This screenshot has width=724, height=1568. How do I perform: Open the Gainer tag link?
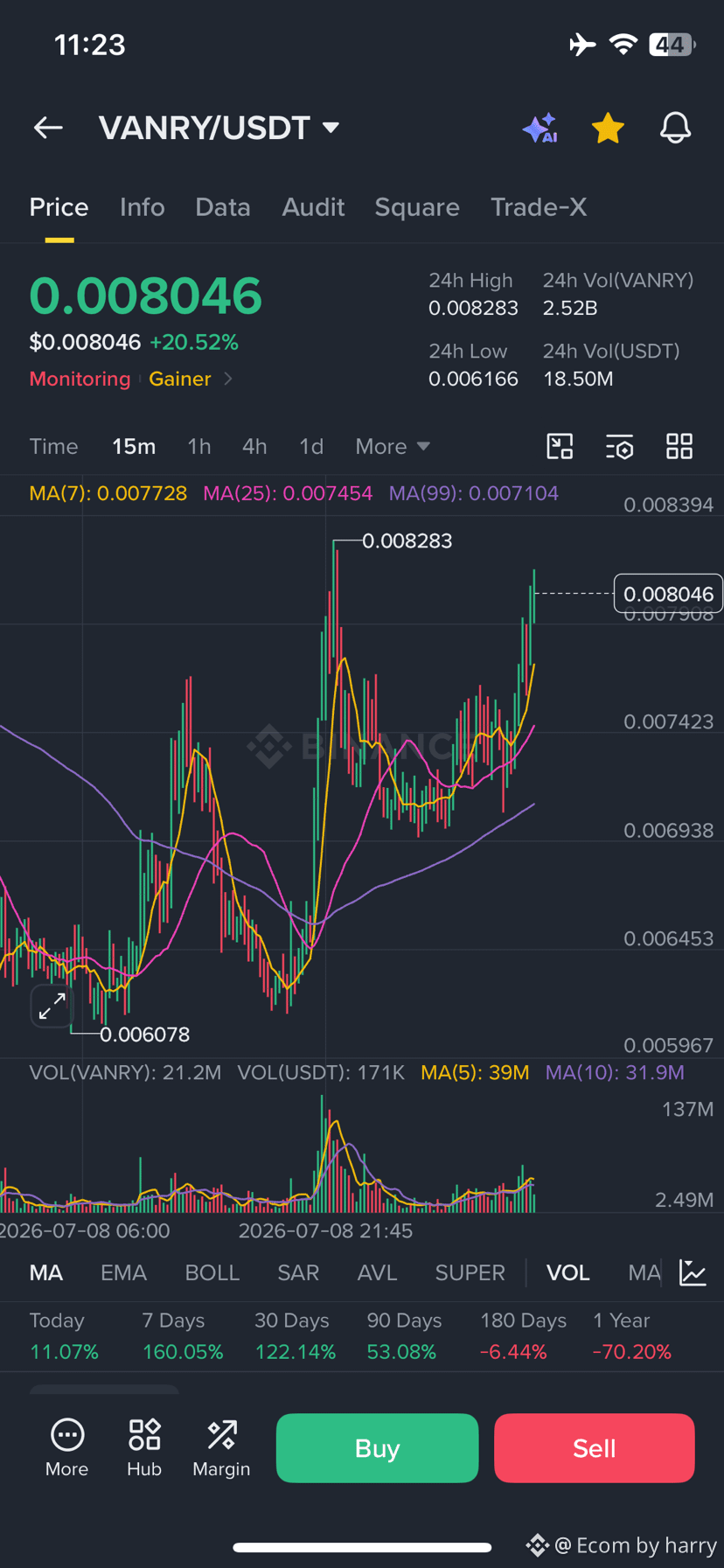(180, 379)
